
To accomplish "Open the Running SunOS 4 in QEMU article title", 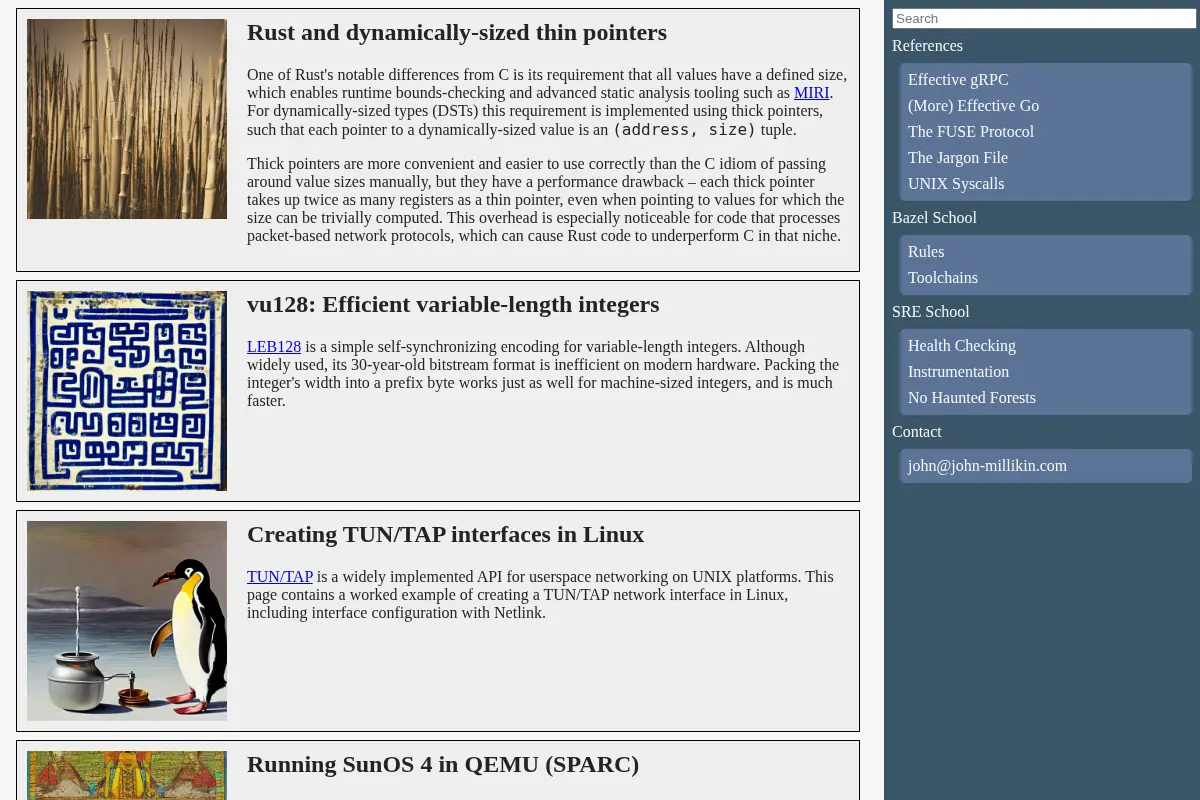I will 443,764.
